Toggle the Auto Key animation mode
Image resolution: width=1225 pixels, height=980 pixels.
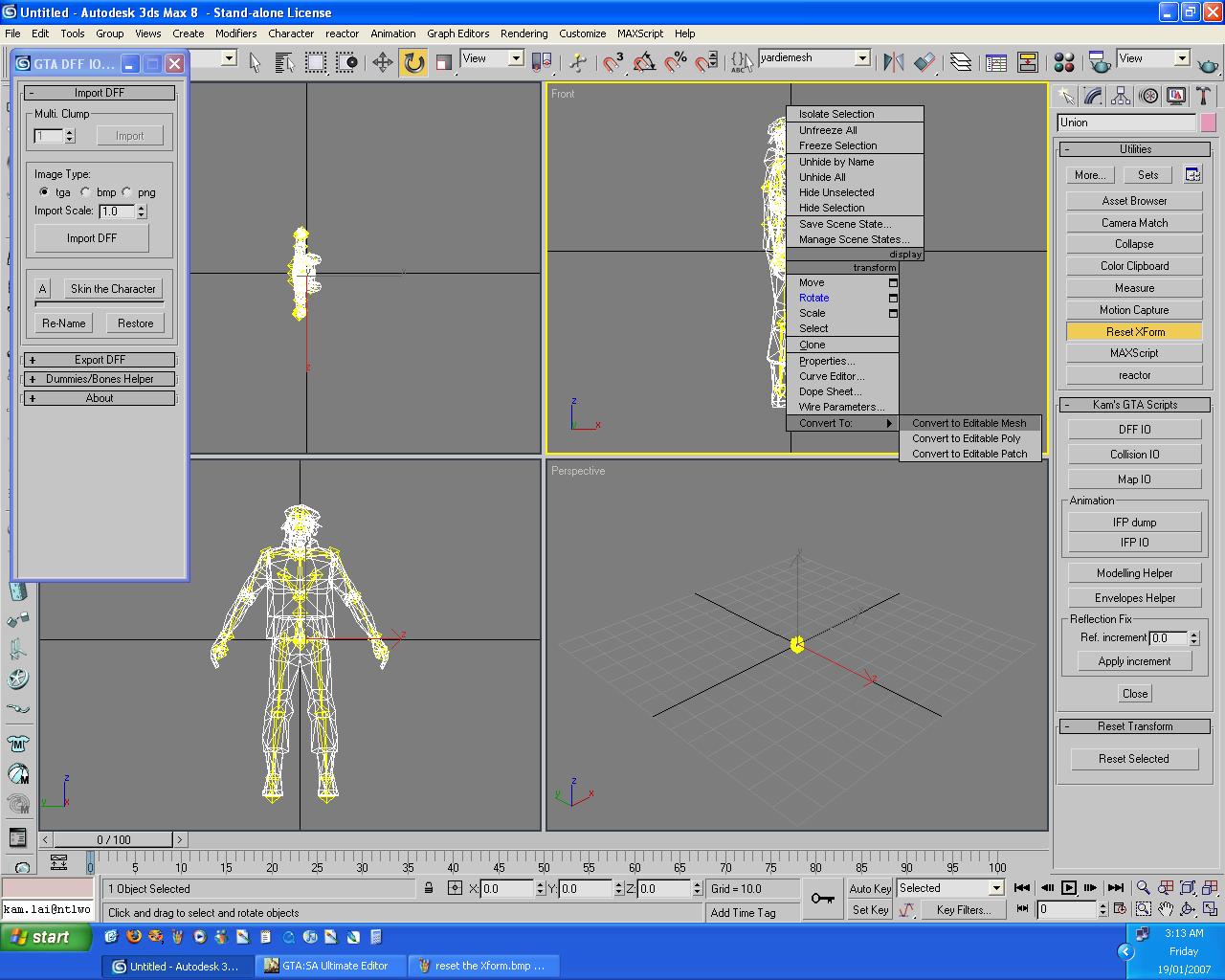[x=870, y=889]
